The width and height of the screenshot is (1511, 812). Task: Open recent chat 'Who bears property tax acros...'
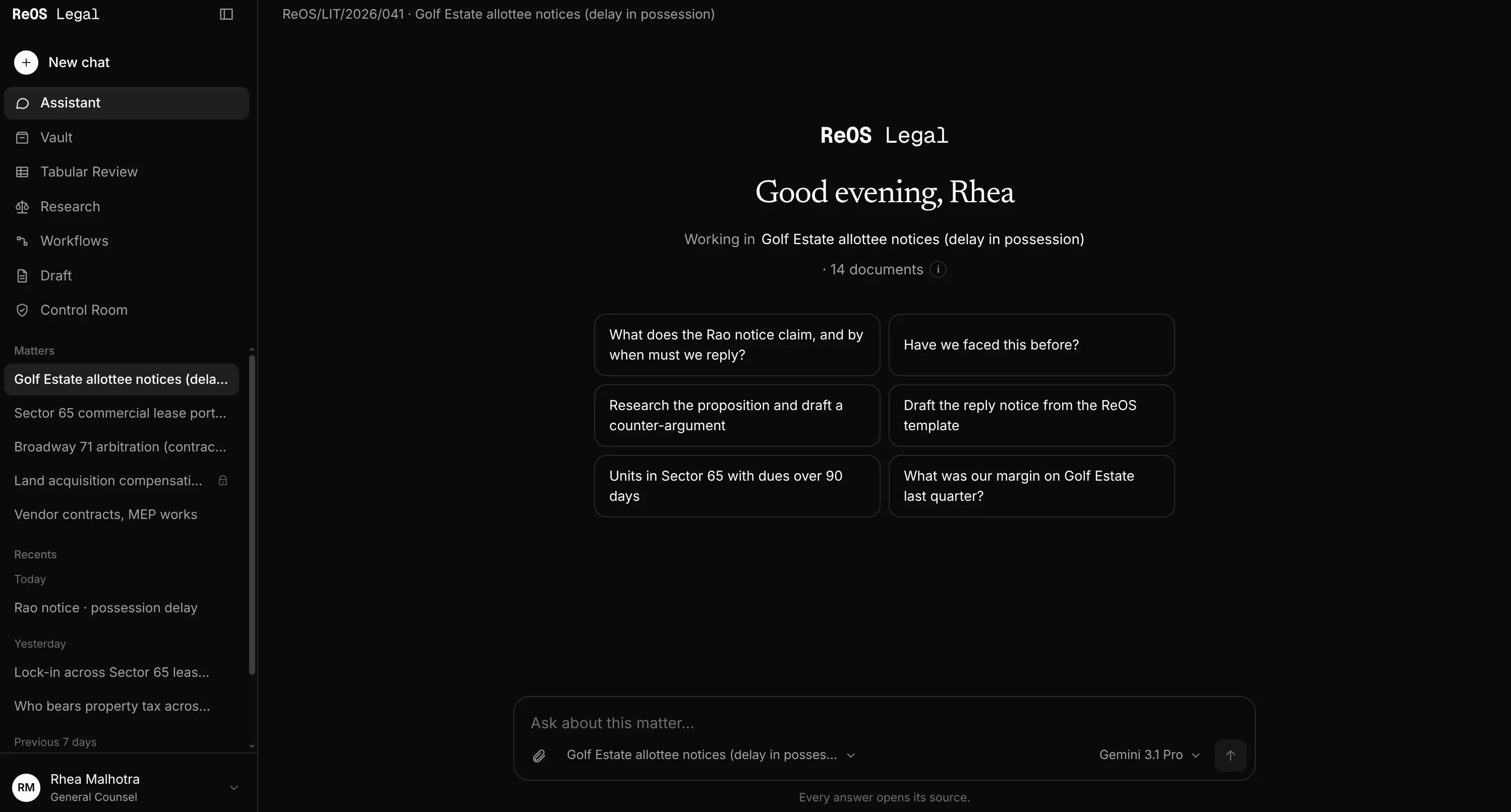(122, 707)
